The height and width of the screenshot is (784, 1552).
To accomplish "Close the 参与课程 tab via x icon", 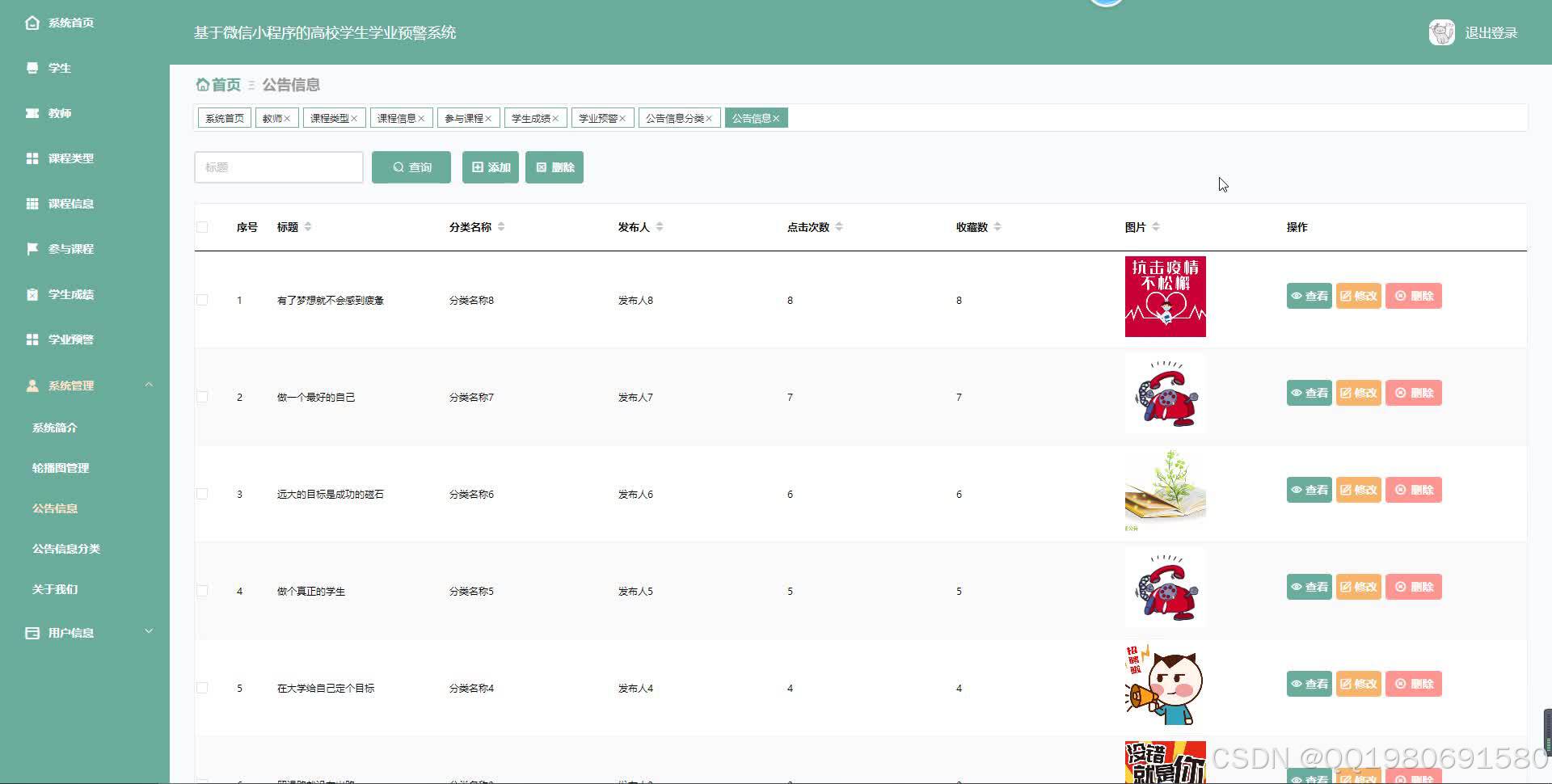I will point(488,119).
